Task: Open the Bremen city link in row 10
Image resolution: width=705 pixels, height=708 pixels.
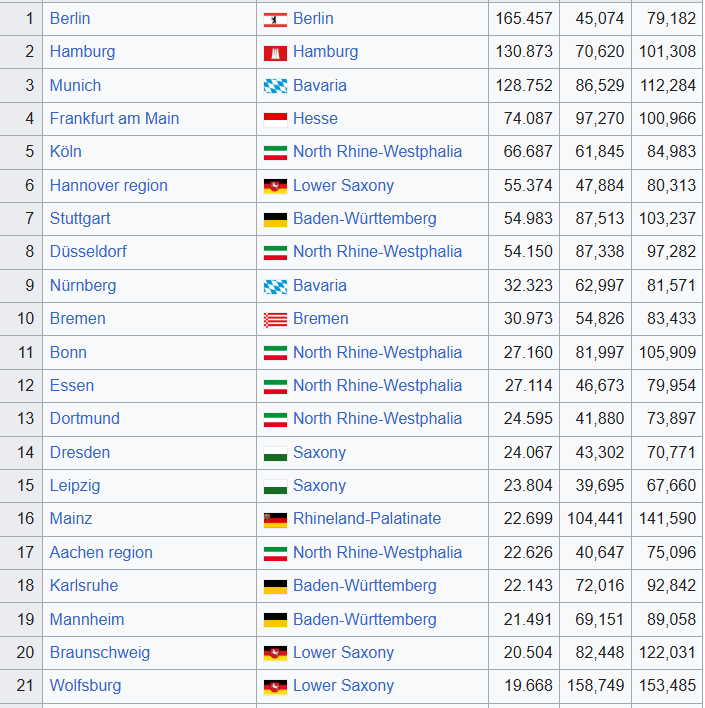Action: pyautogui.click(x=78, y=319)
